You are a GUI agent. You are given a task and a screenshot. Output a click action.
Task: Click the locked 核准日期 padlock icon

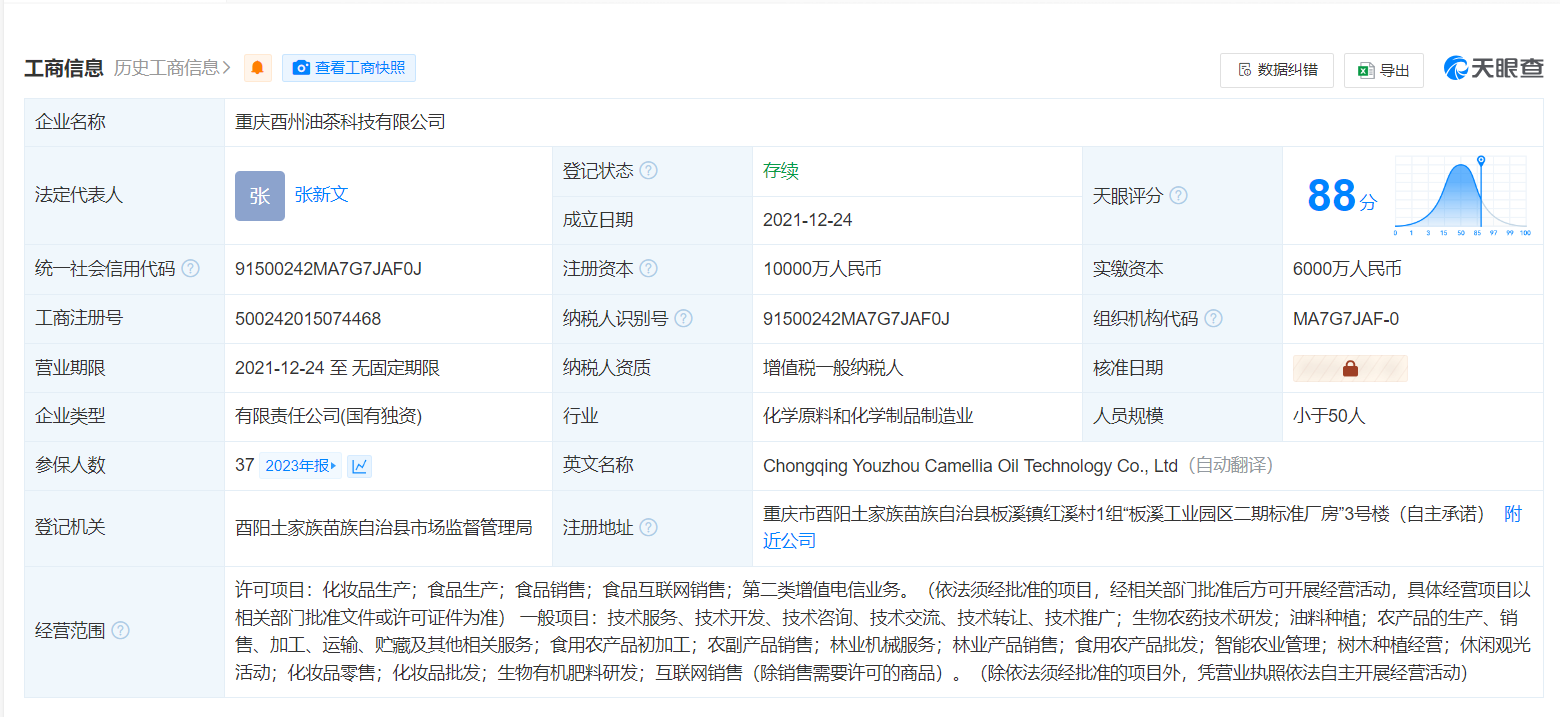1350,368
